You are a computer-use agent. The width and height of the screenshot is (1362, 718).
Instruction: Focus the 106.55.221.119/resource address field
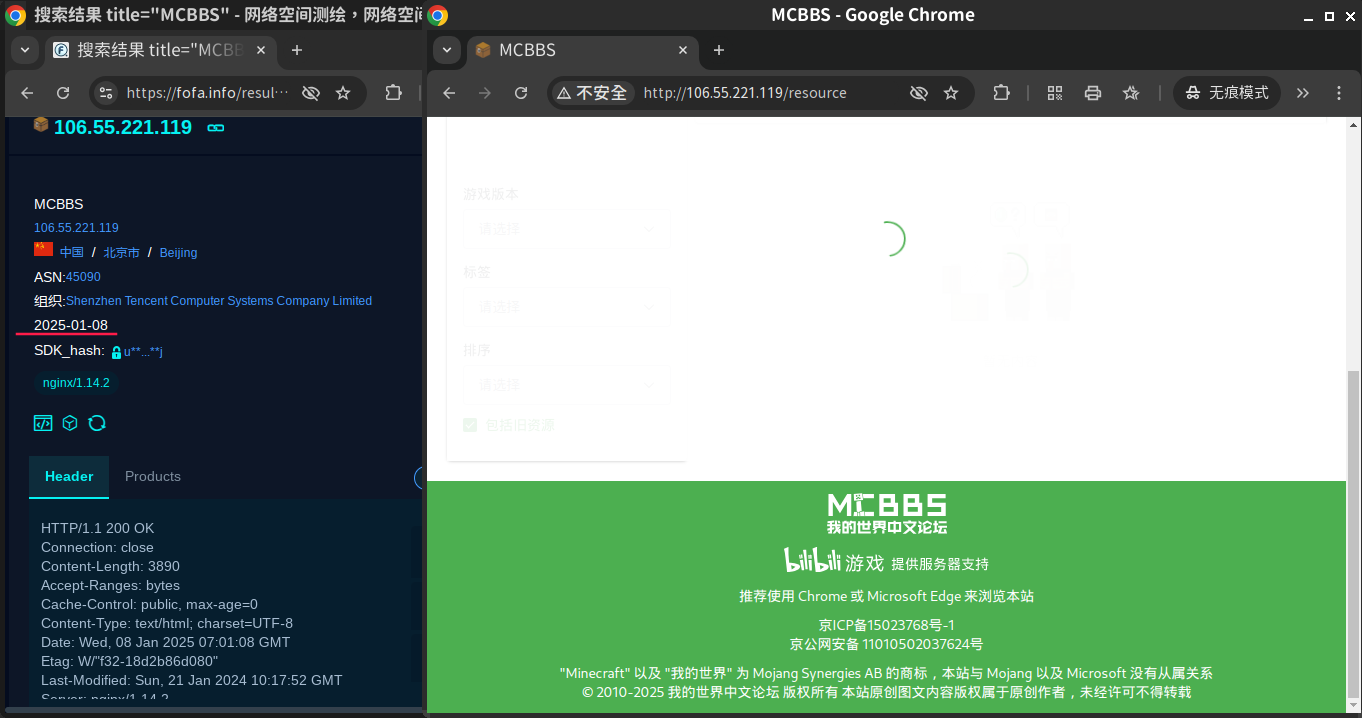[745, 93]
